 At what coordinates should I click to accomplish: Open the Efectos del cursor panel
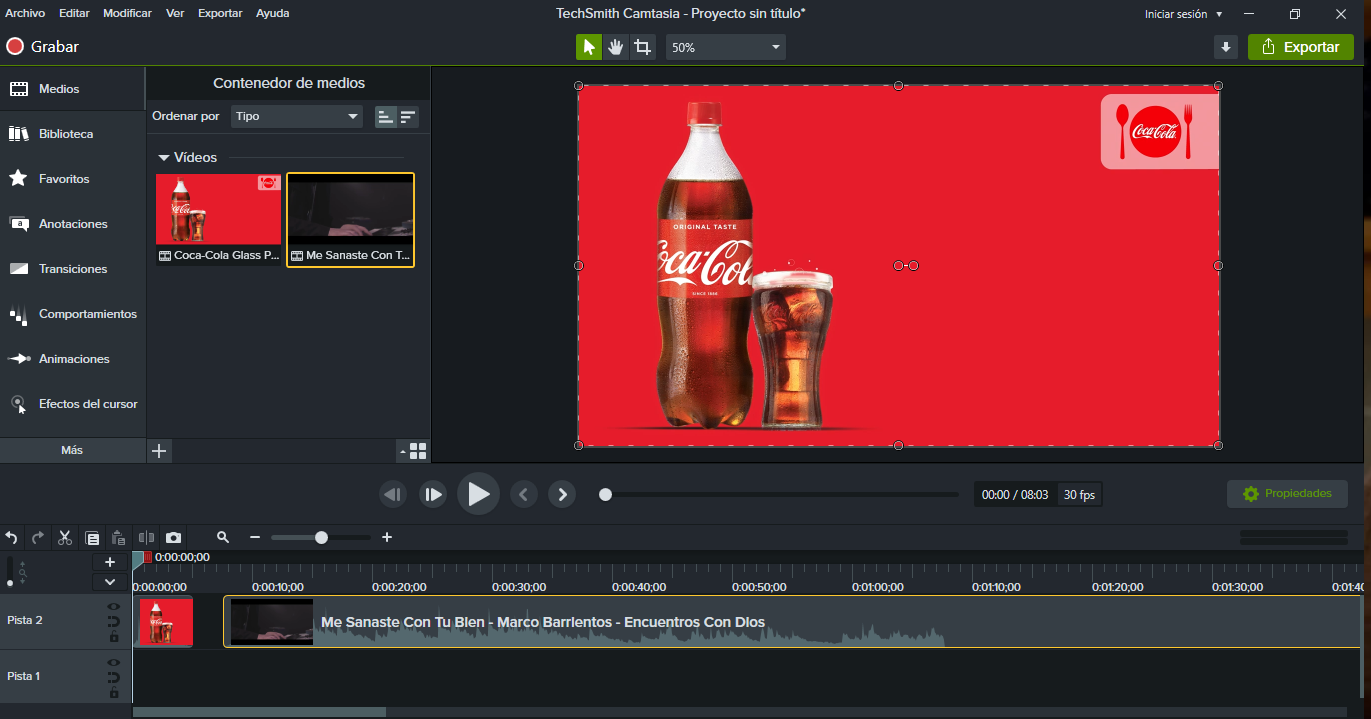tap(72, 404)
